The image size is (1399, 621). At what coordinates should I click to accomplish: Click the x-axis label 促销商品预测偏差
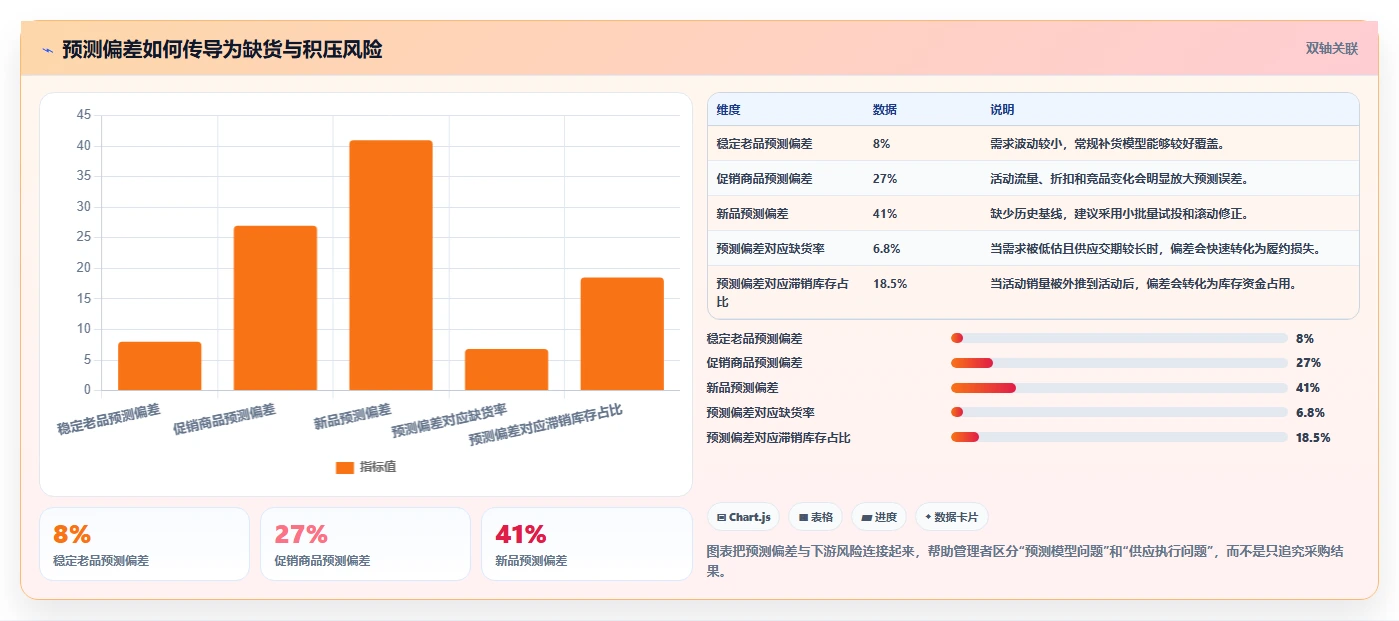coord(224,419)
